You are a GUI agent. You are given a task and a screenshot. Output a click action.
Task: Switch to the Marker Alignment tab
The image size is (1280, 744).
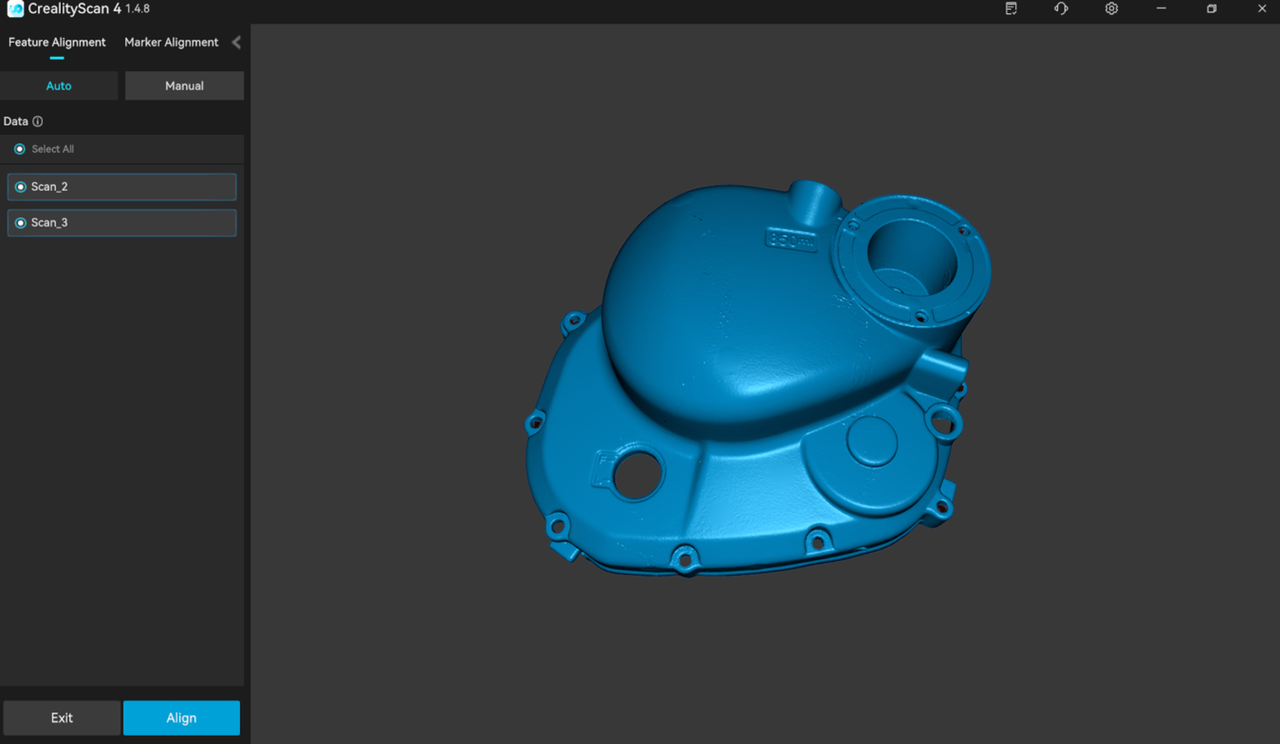point(171,42)
